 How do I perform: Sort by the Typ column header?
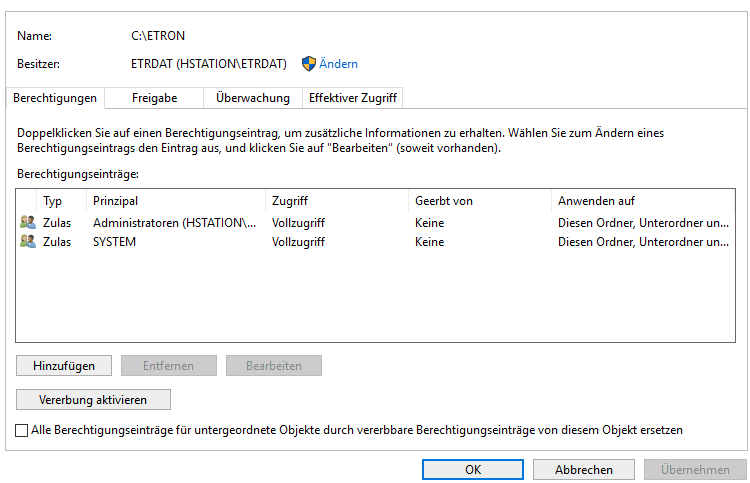point(52,201)
